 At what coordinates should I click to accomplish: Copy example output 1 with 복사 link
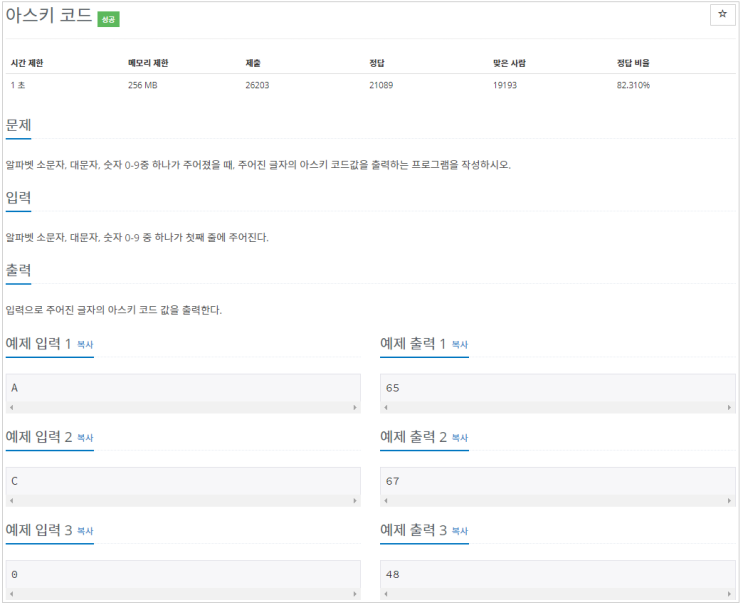pos(460,345)
